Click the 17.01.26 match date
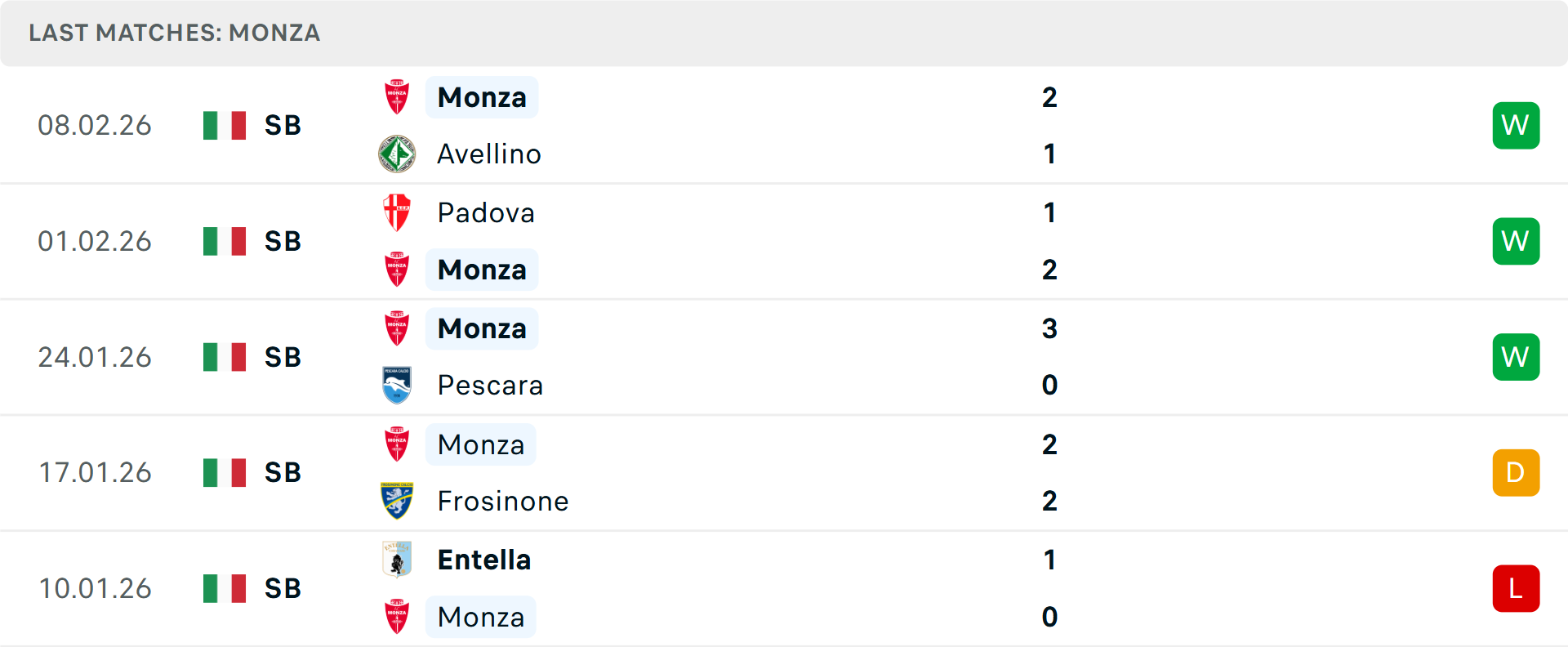This screenshot has width=1568, height=647. point(95,472)
